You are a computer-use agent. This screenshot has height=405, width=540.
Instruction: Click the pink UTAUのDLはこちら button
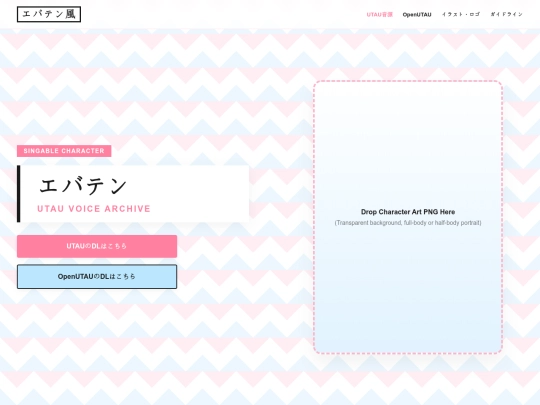click(x=97, y=246)
